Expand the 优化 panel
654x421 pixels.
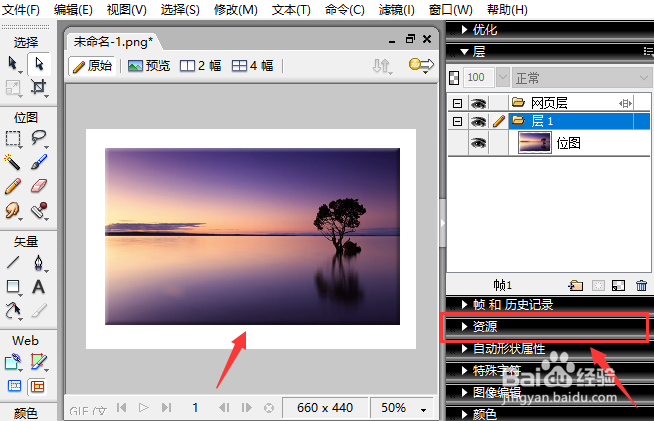[465, 29]
